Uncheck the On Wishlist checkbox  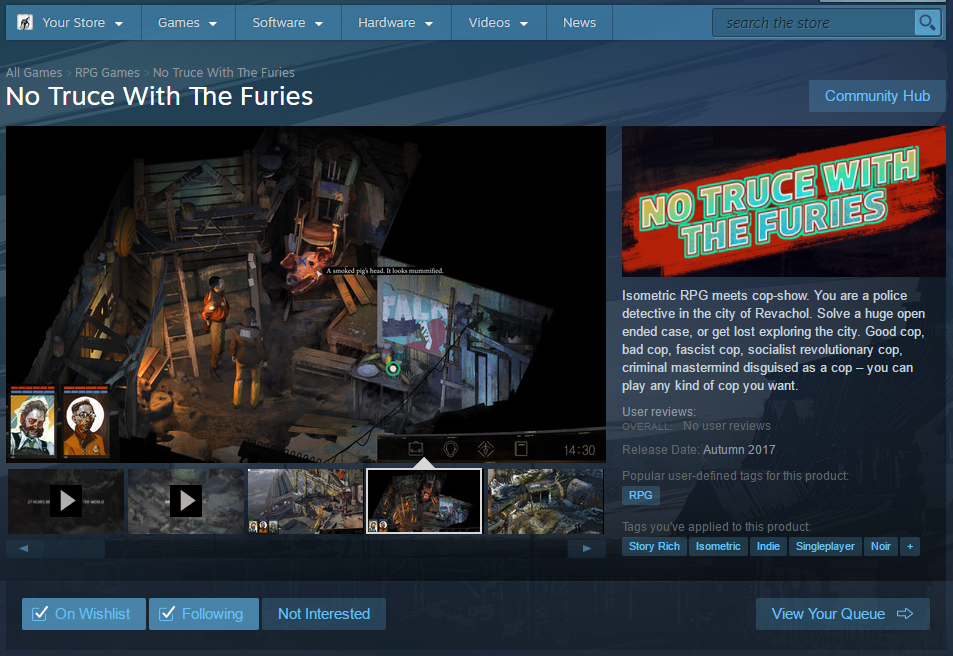point(40,613)
